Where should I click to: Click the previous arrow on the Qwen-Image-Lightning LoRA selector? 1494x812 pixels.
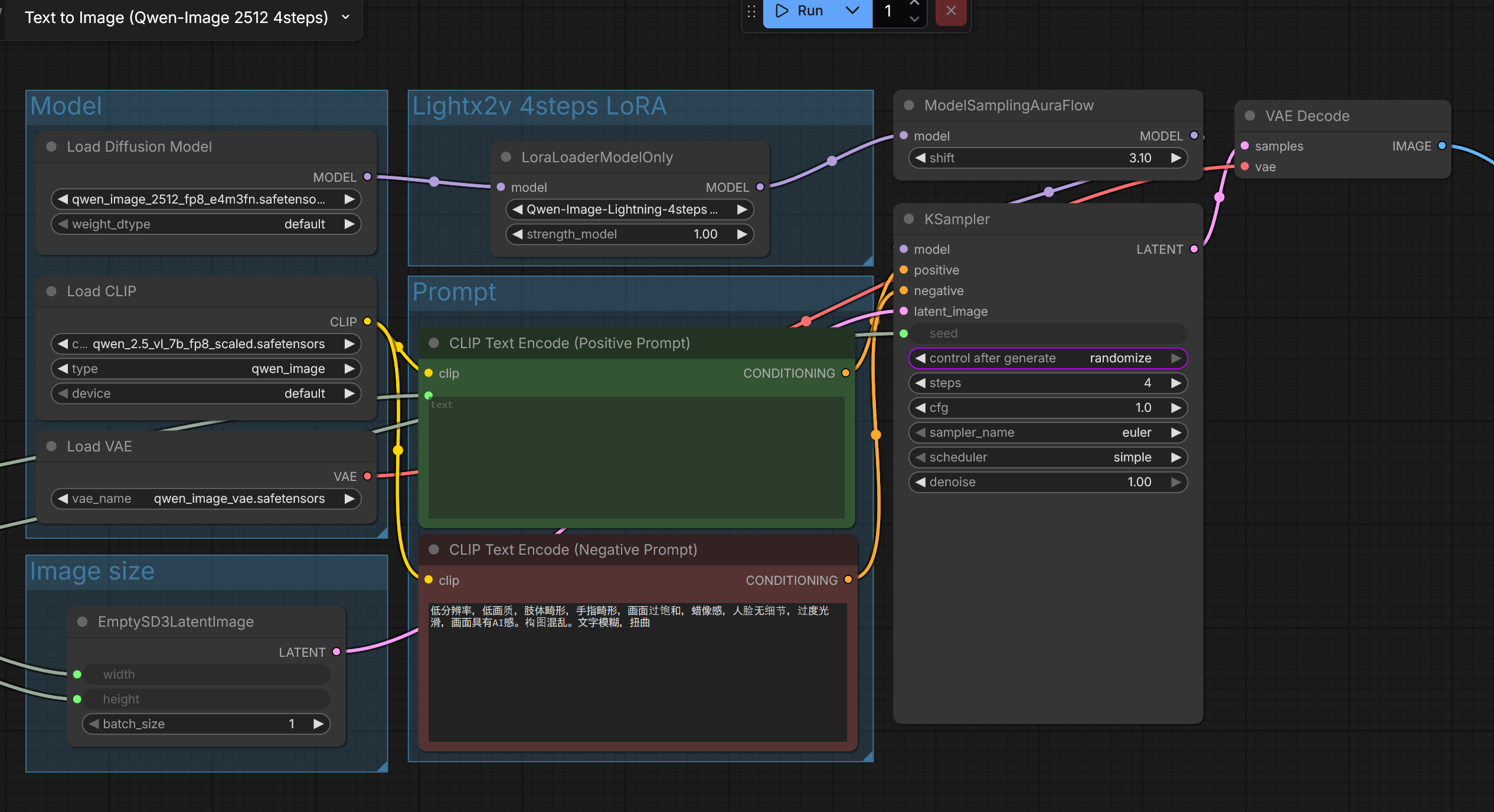click(518, 209)
